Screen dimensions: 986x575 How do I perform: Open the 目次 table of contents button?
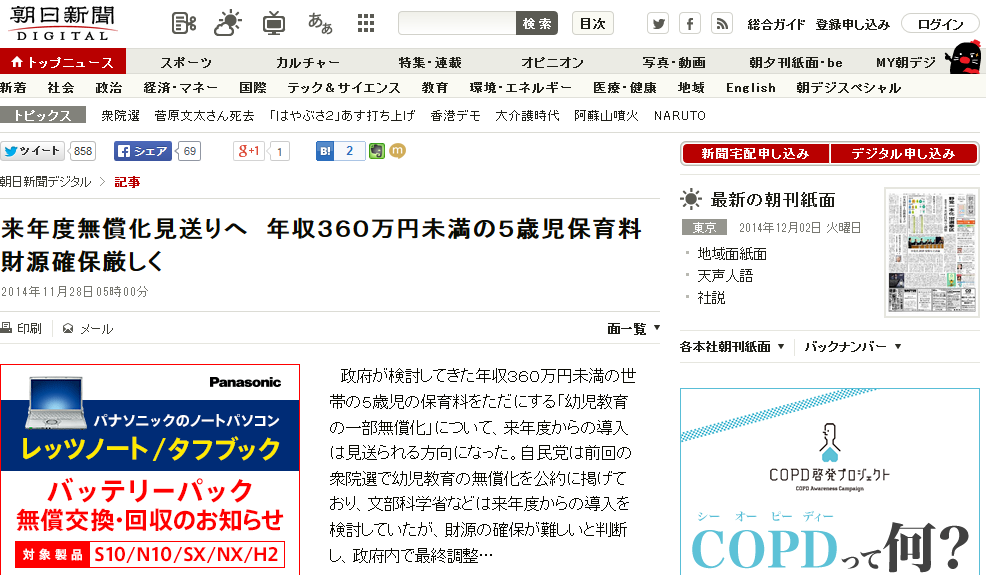click(x=592, y=24)
